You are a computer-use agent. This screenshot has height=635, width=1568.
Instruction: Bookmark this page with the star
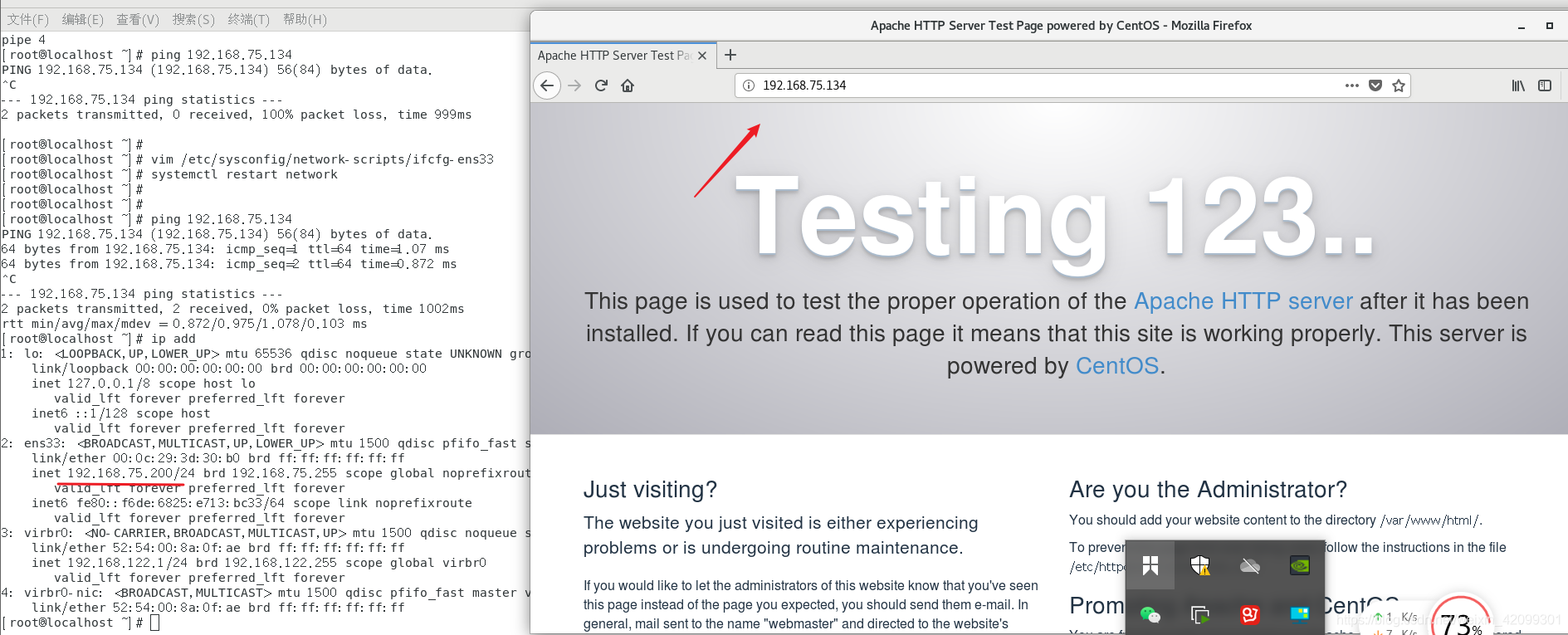(x=1399, y=85)
